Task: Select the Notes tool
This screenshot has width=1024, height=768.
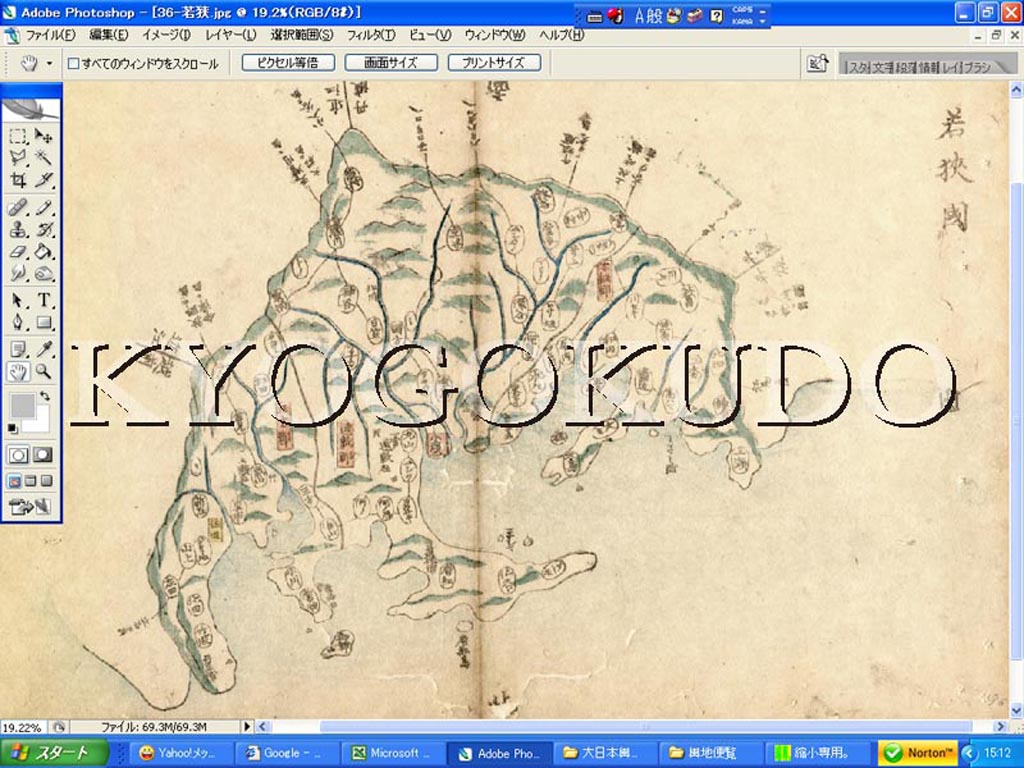Action: 18,350
